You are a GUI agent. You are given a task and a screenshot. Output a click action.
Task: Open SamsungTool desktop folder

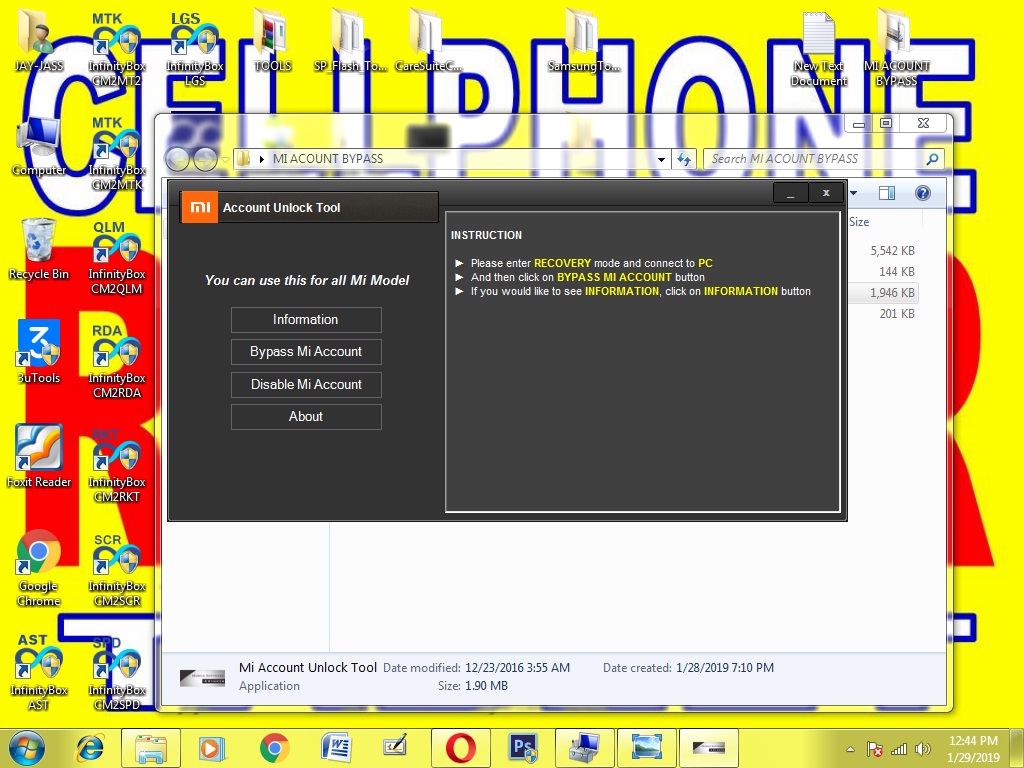[583, 40]
